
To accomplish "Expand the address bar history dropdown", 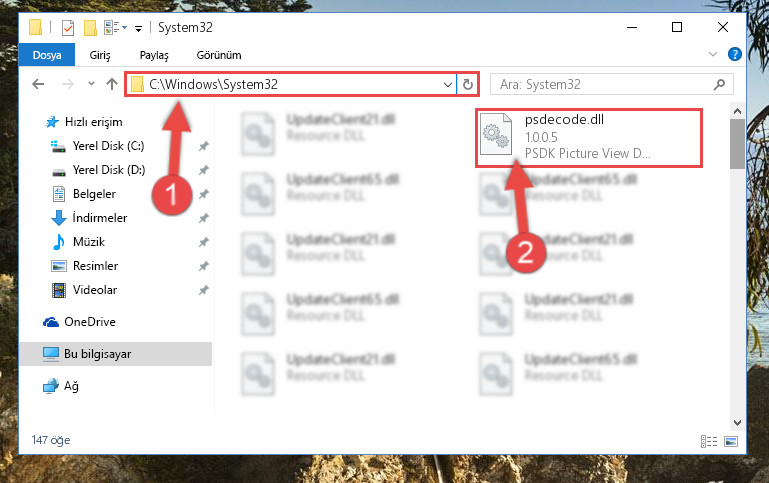I will pos(447,84).
